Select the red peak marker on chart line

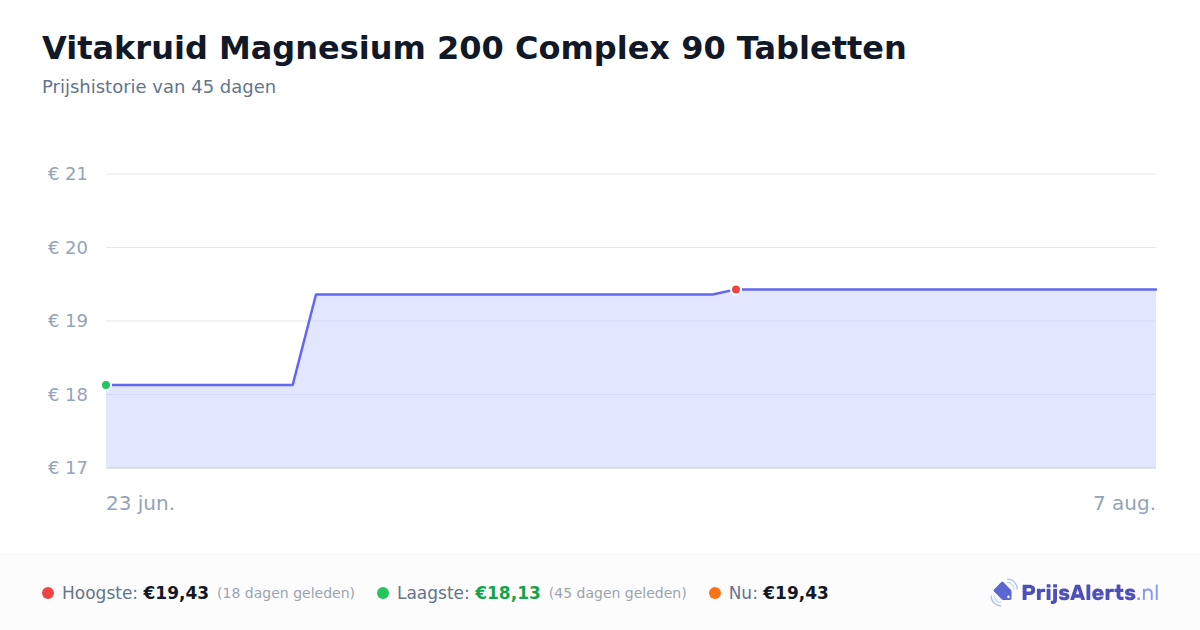(x=736, y=289)
